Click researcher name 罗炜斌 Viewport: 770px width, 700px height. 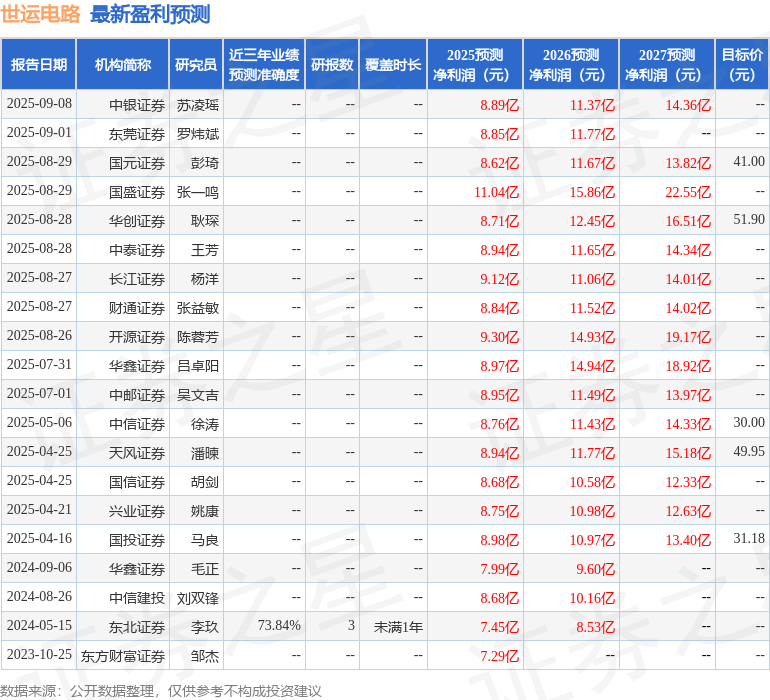point(197,134)
